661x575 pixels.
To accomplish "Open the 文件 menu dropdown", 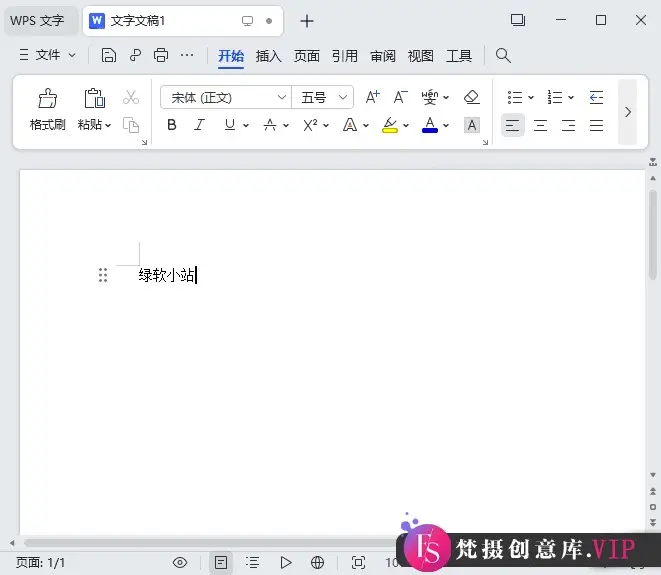I will pyautogui.click(x=47, y=55).
